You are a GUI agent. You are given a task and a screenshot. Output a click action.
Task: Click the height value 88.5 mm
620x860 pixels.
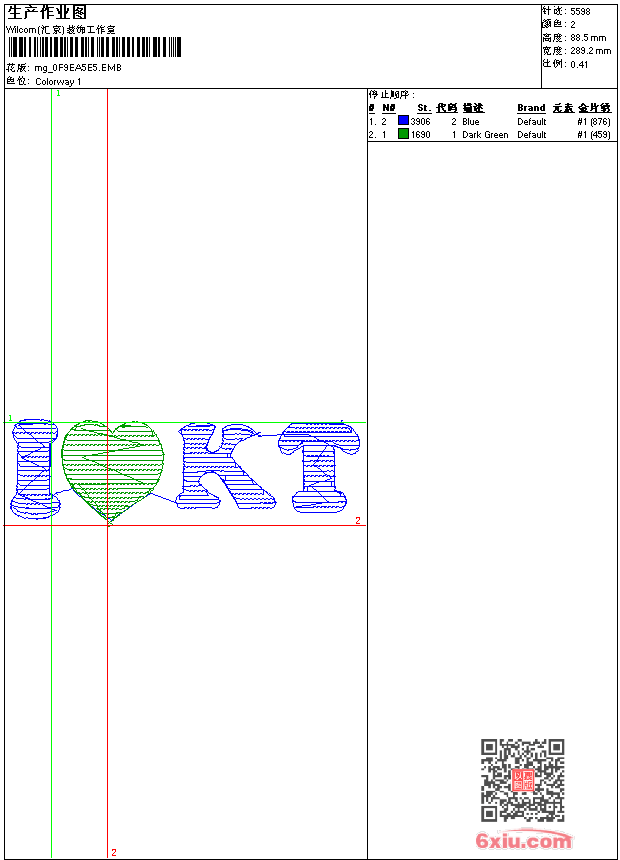coord(588,38)
